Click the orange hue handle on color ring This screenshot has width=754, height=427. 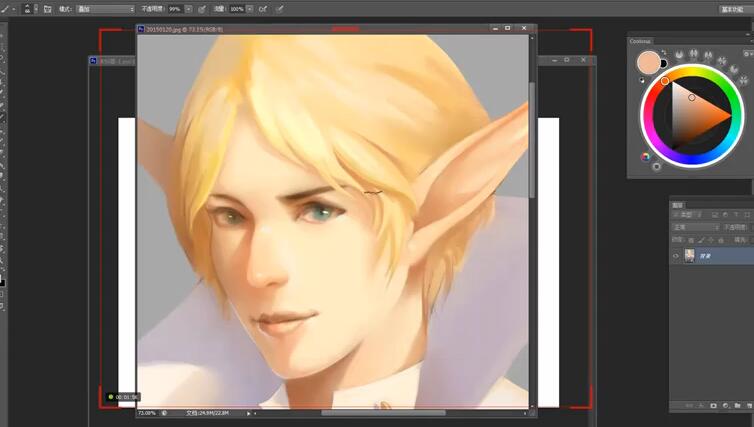(x=665, y=81)
